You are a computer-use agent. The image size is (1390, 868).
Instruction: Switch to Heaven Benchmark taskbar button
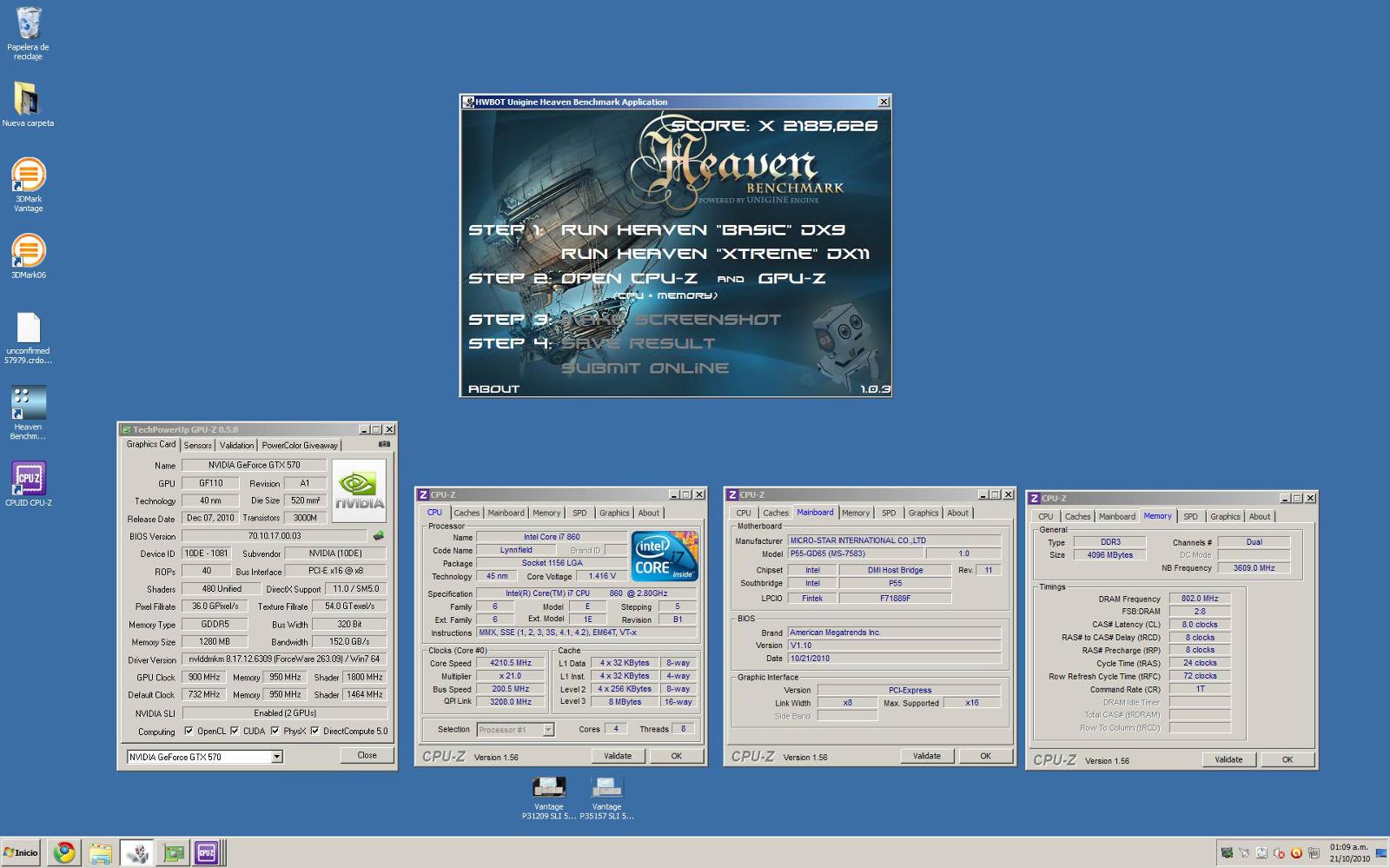[136, 853]
